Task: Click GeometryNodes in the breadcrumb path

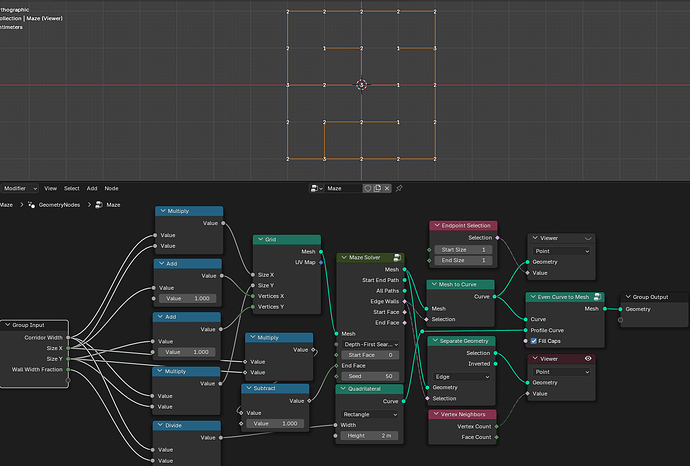Action: pyautogui.click(x=59, y=205)
